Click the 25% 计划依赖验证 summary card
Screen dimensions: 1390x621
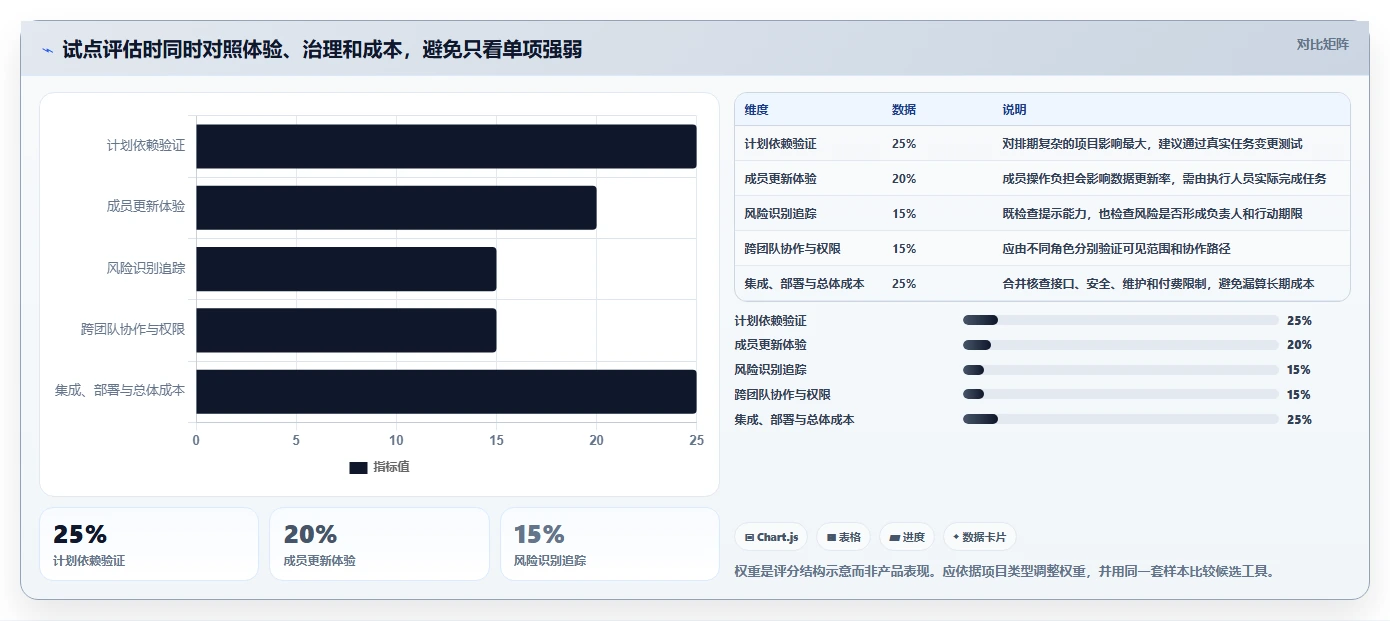tap(149, 544)
